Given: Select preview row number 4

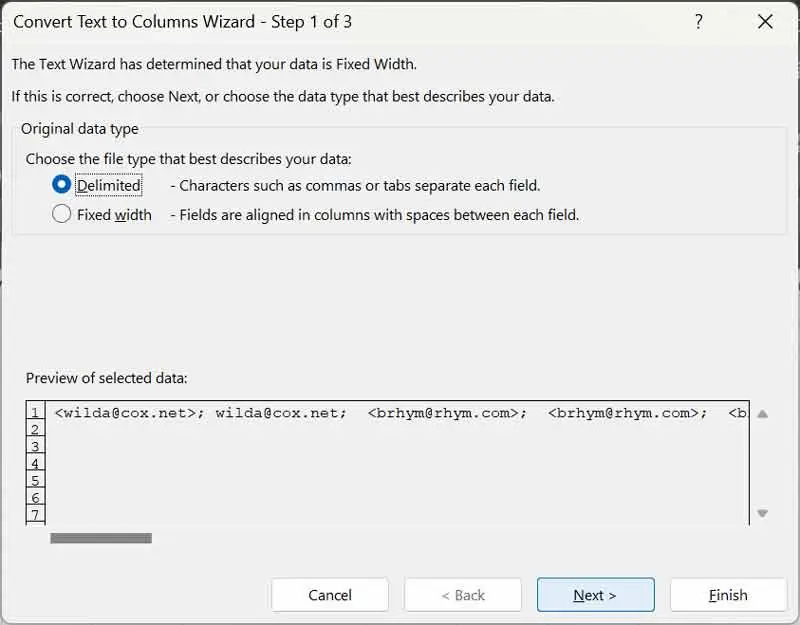Looking at the screenshot, I should coord(35,463).
